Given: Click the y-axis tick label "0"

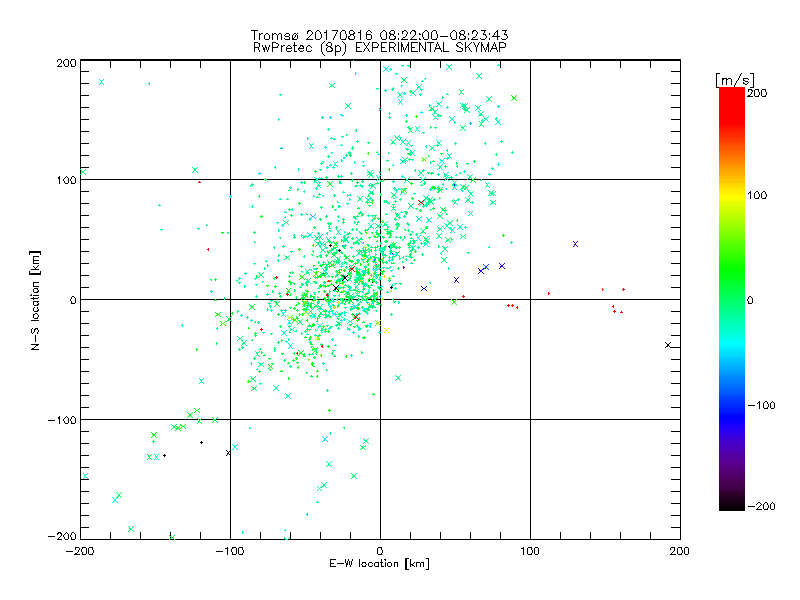Looking at the screenshot, I should click(73, 300).
